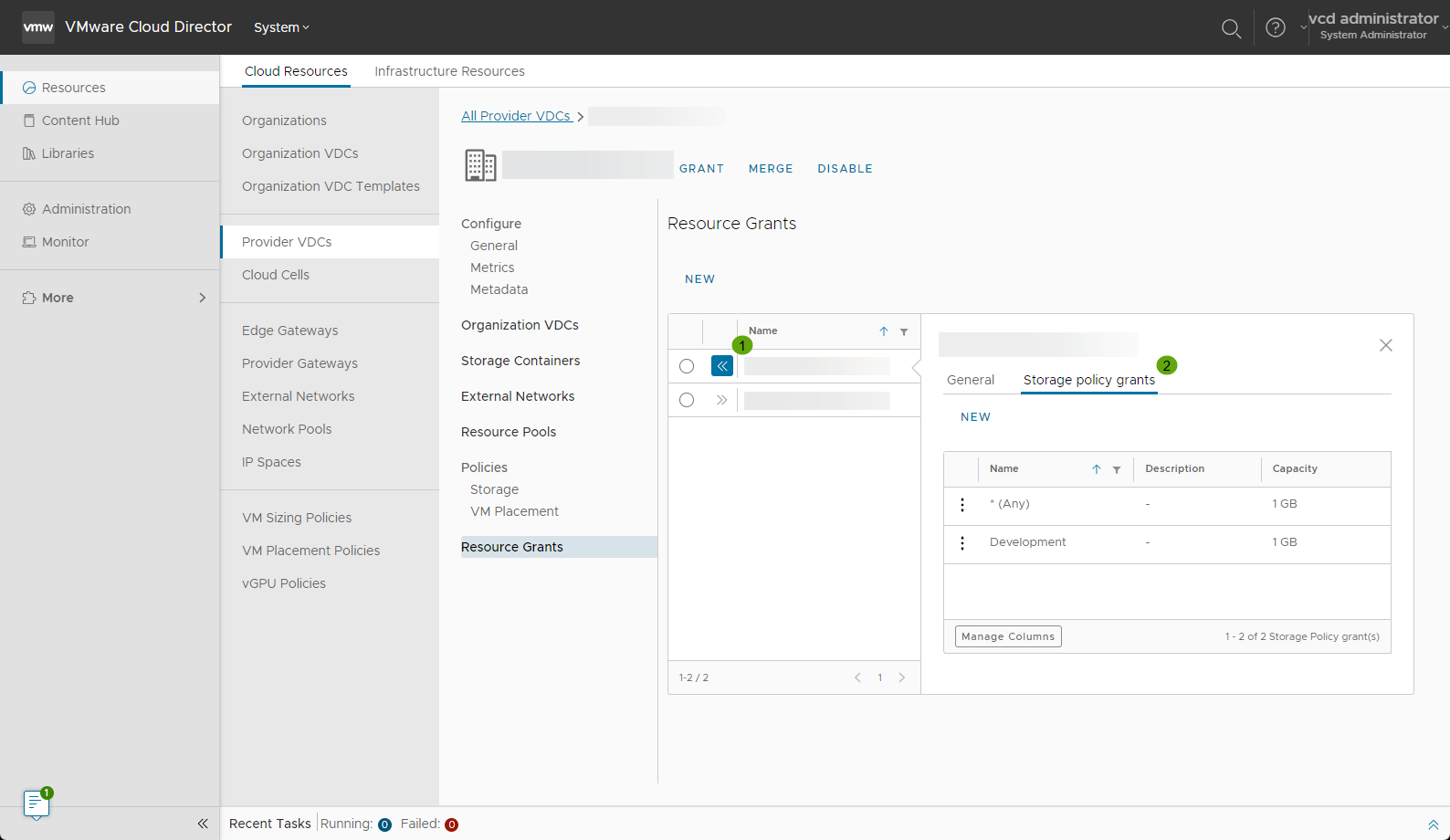The image size is (1450, 840).
Task: Open Provider Gateways
Action: 299,363
